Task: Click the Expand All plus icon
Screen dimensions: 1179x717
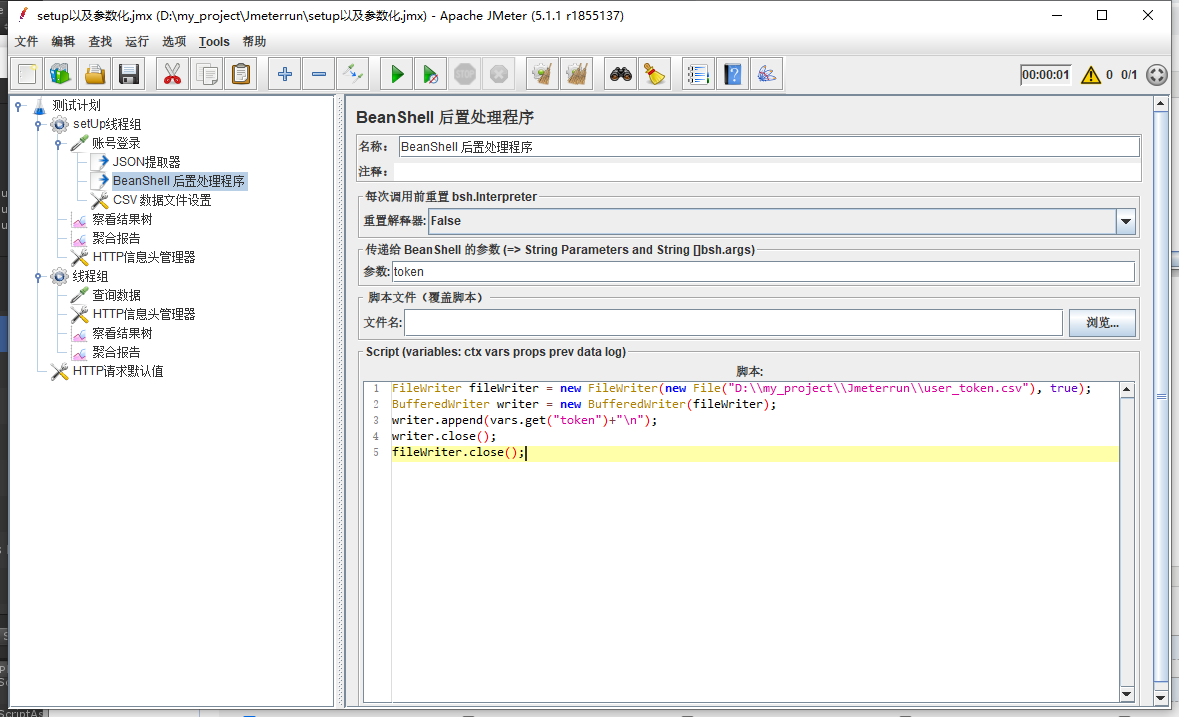Action: click(284, 74)
